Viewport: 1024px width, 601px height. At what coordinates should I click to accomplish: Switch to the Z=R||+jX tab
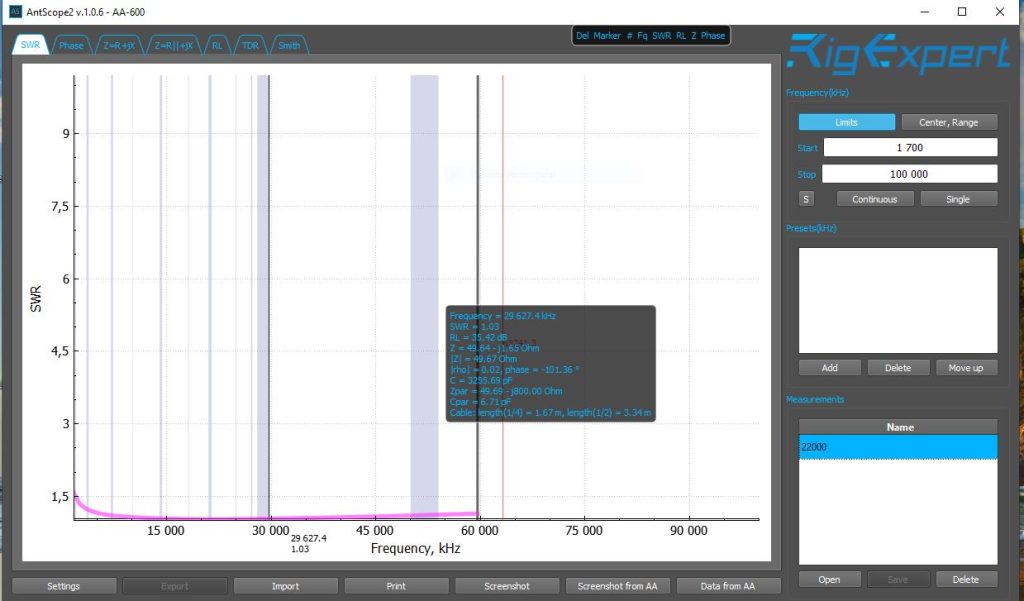174,45
